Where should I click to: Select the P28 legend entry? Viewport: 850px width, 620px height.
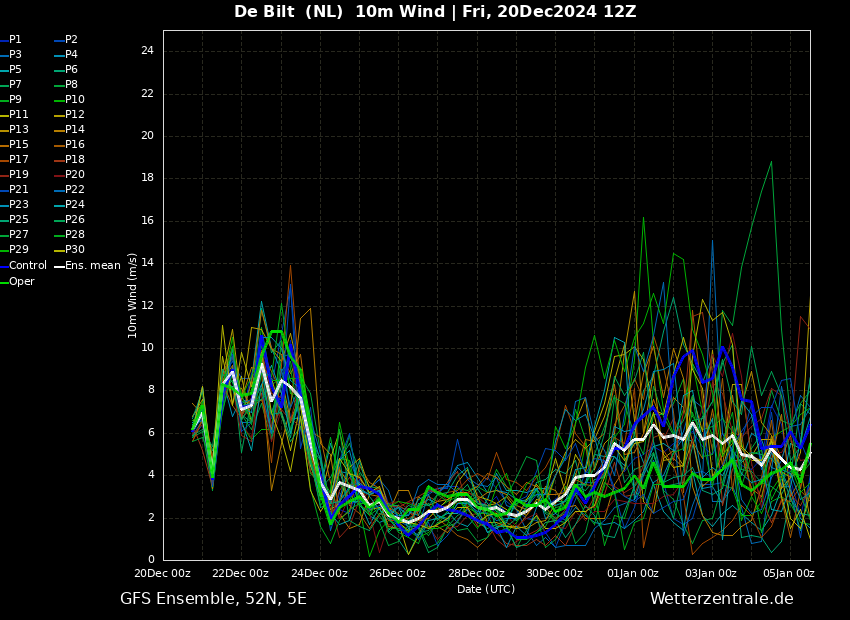tap(75, 235)
